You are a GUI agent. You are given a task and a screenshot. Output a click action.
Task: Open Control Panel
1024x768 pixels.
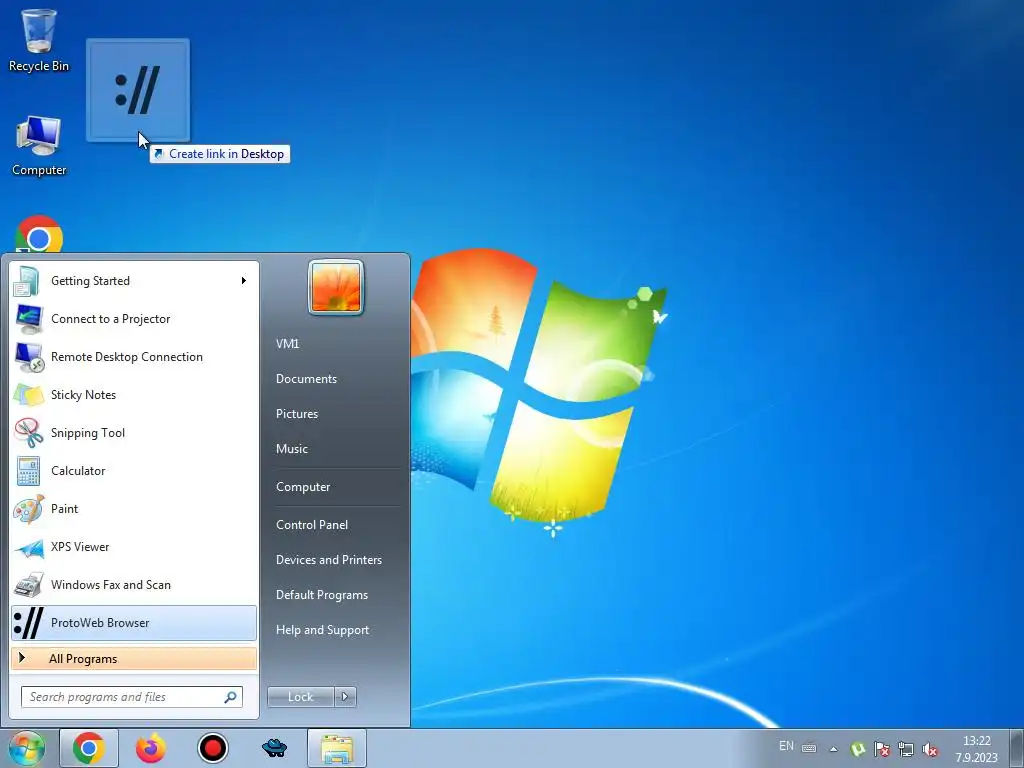tap(312, 524)
